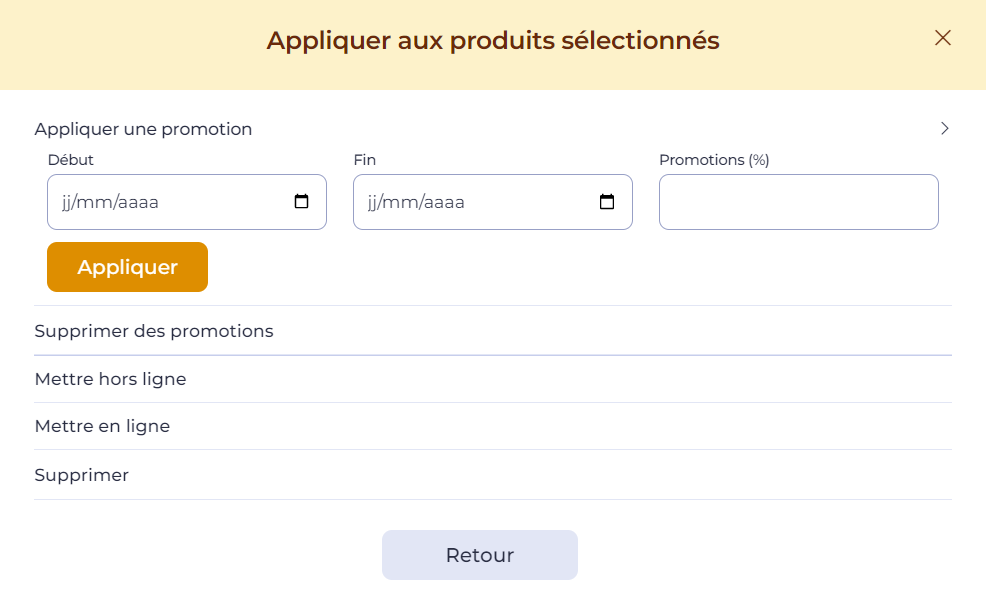Click the orange Appliquer button
The height and width of the screenshot is (595, 986).
click(128, 267)
